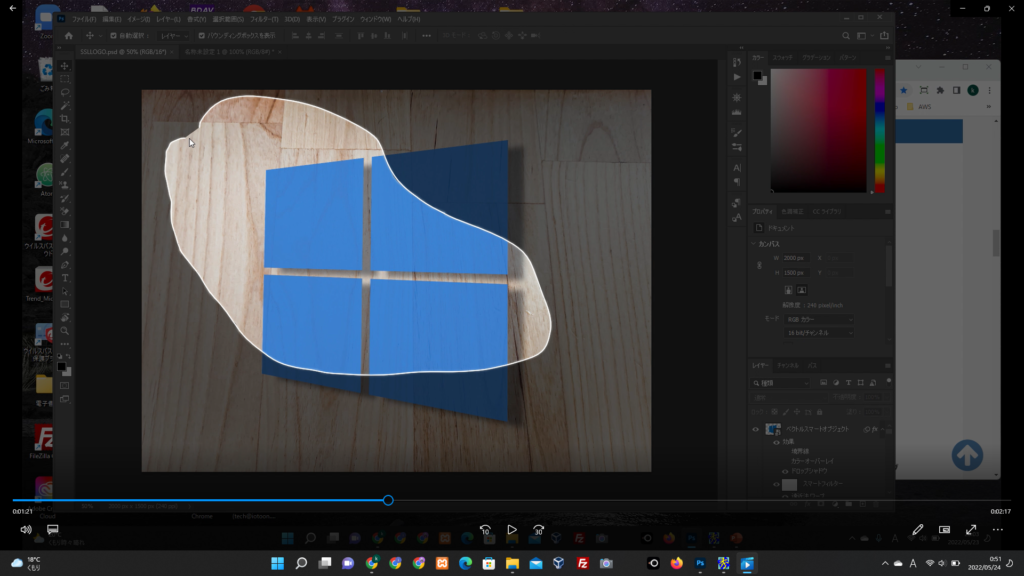Go back with the top-left arrow
The height and width of the screenshot is (576, 1024).
[12, 8]
